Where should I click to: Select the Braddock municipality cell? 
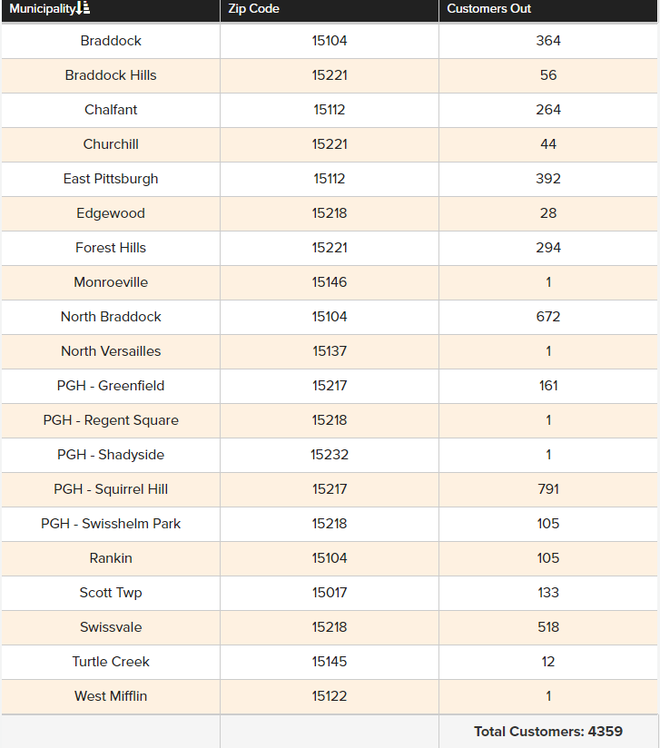point(111,41)
